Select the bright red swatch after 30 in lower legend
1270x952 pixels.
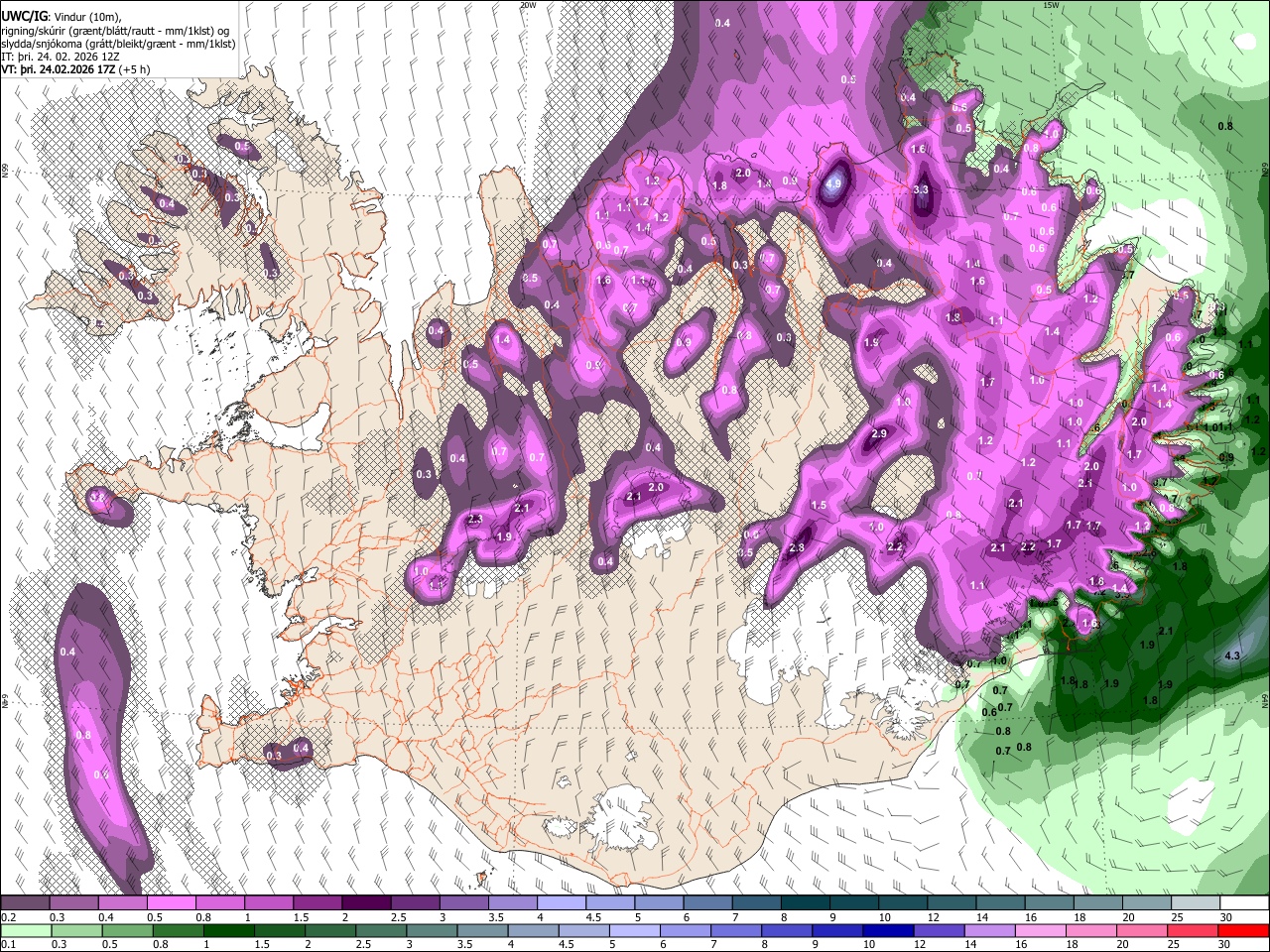pos(1243,930)
